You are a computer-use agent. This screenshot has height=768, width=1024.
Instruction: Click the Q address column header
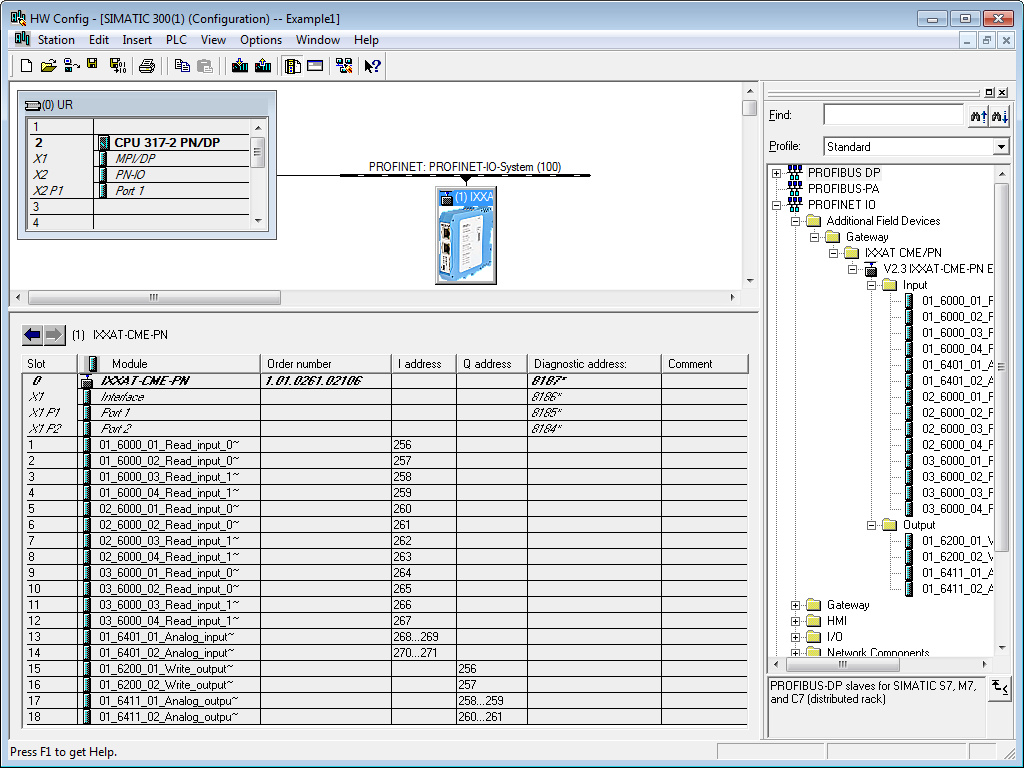coord(492,364)
